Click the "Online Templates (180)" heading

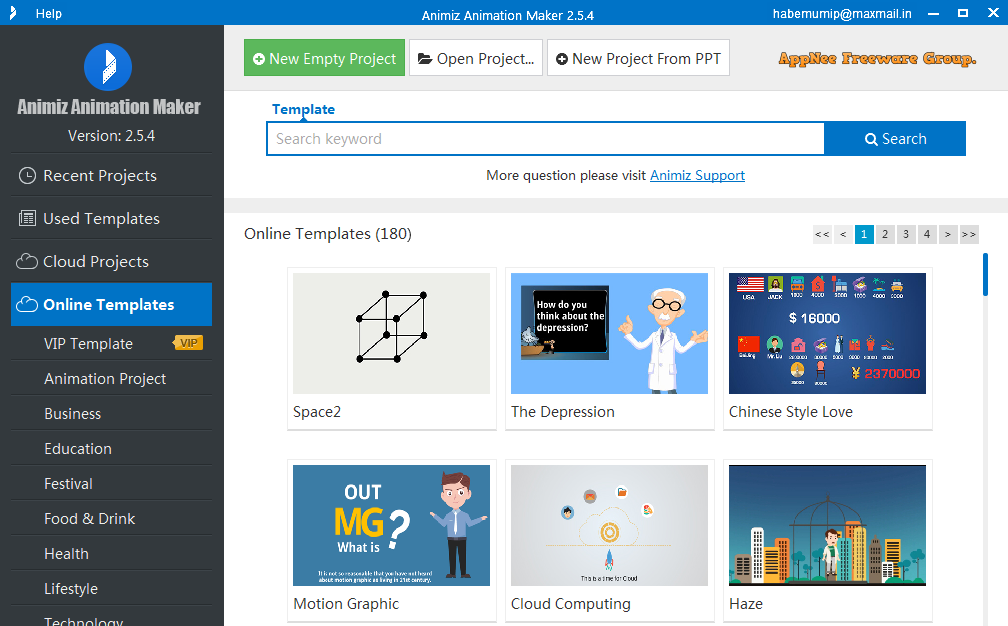[328, 234]
